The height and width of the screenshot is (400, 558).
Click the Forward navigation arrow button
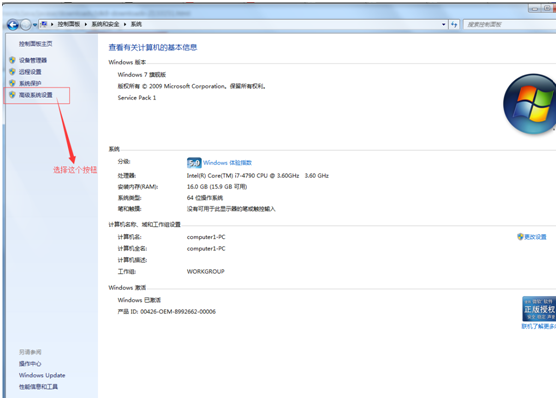pyautogui.click(x=26, y=25)
